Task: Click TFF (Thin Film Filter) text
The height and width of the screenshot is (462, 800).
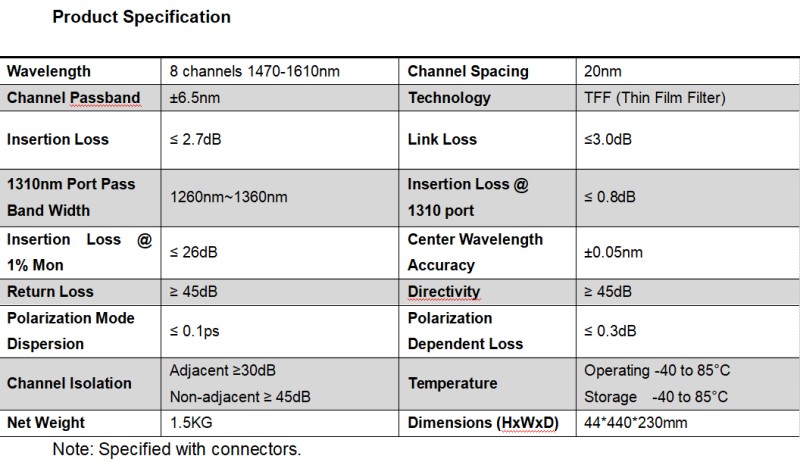Action: (654, 98)
